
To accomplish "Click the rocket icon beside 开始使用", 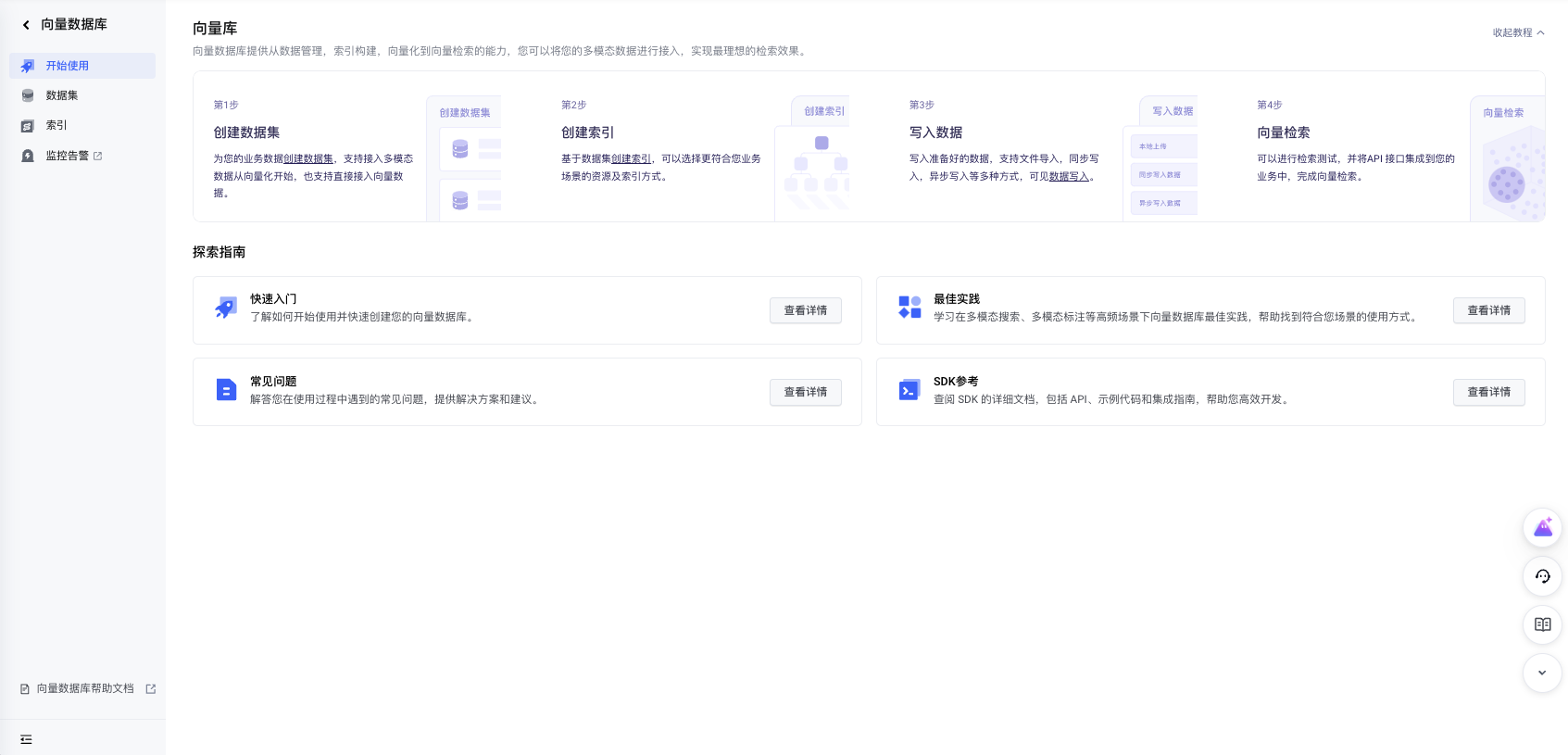I will pyautogui.click(x=28, y=66).
